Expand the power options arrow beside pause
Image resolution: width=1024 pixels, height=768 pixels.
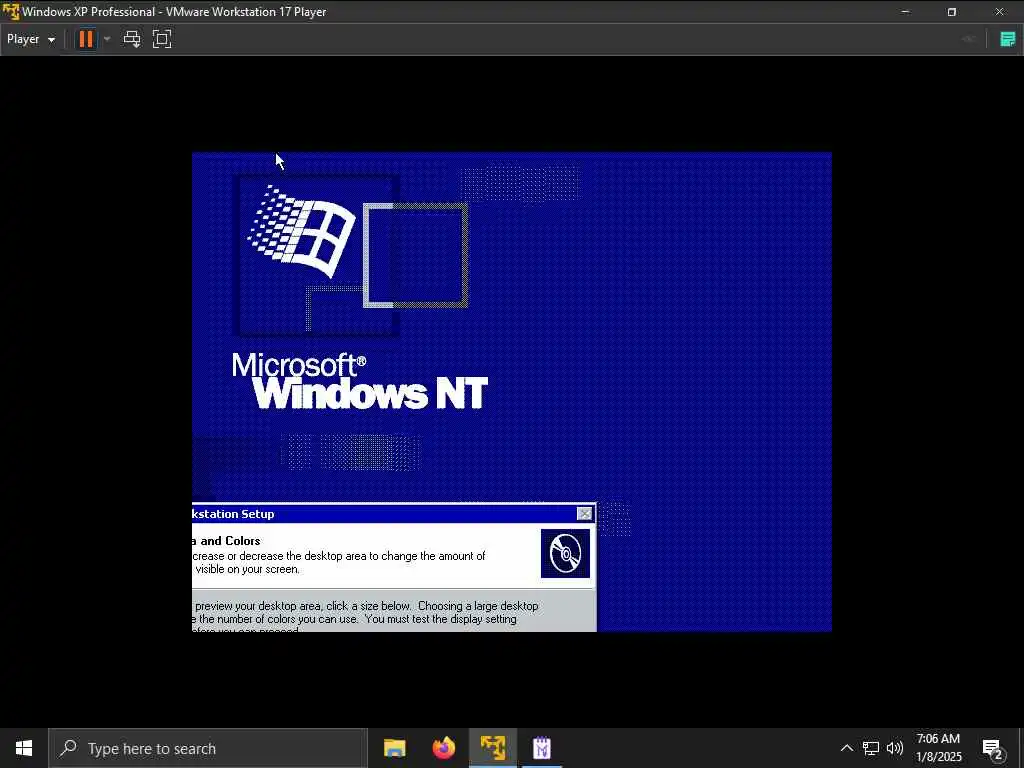pyautogui.click(x=107, y=39)
